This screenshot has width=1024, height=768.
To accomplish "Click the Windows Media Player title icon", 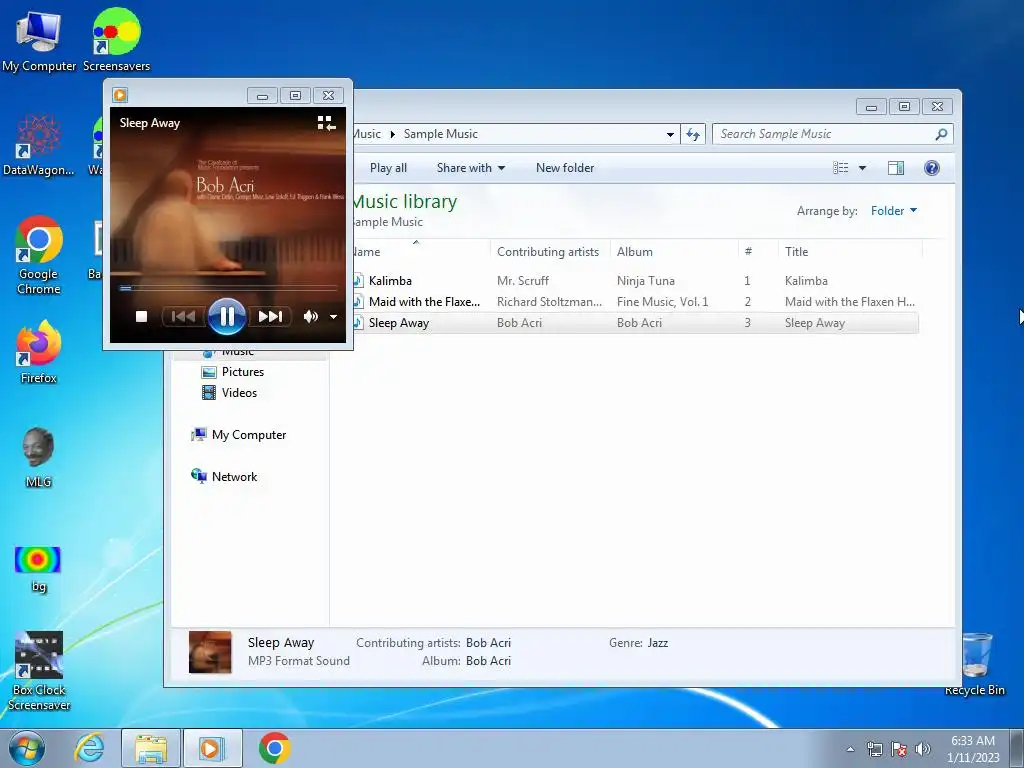I will 120,95.
